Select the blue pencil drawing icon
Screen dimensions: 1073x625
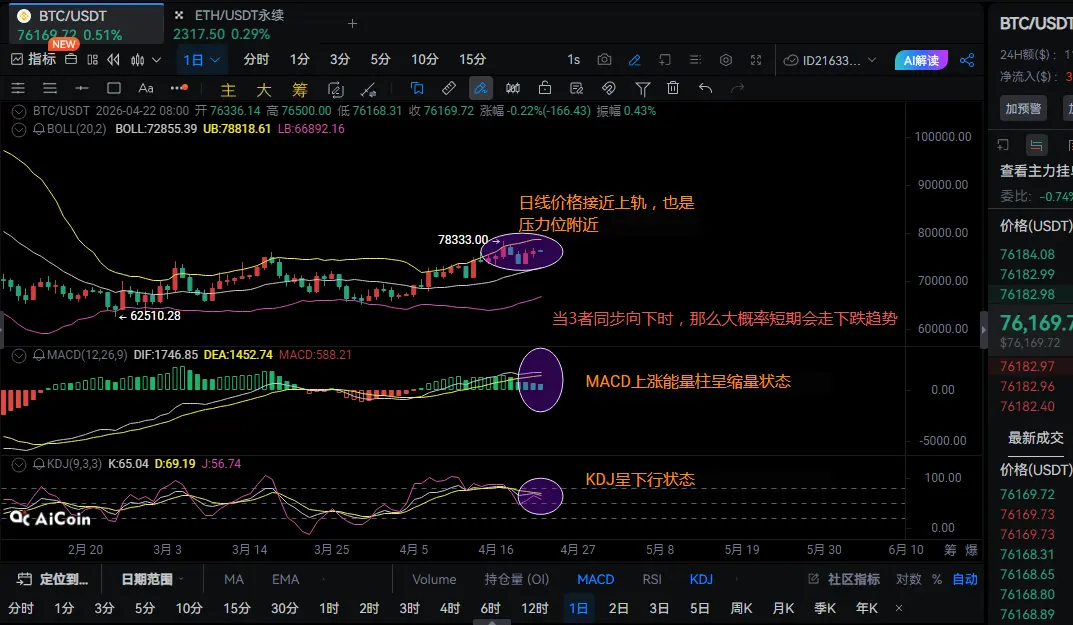(x=634, y=60)
